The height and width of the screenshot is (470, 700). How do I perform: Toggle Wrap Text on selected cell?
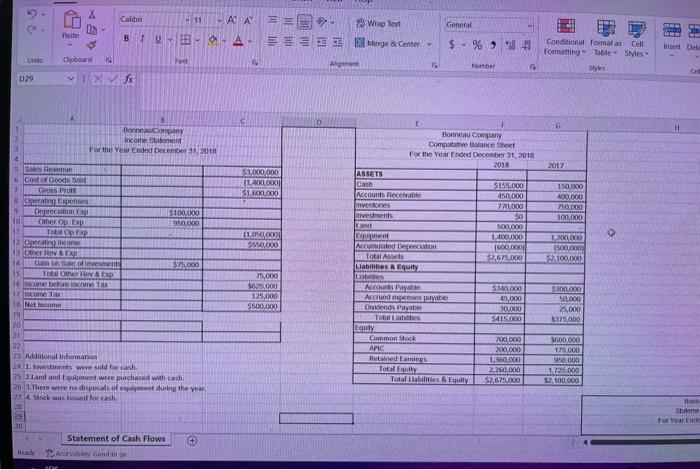pyautogui.click(x=379, y=24)
